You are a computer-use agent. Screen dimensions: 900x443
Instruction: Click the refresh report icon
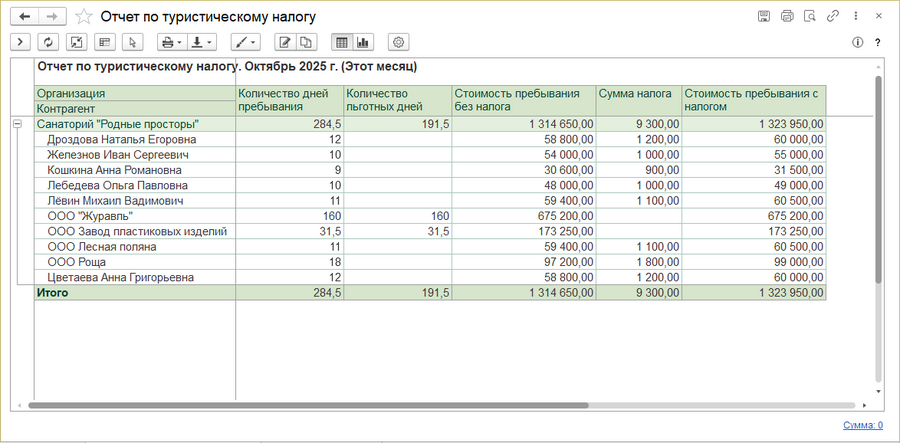[x=47, y=42]
